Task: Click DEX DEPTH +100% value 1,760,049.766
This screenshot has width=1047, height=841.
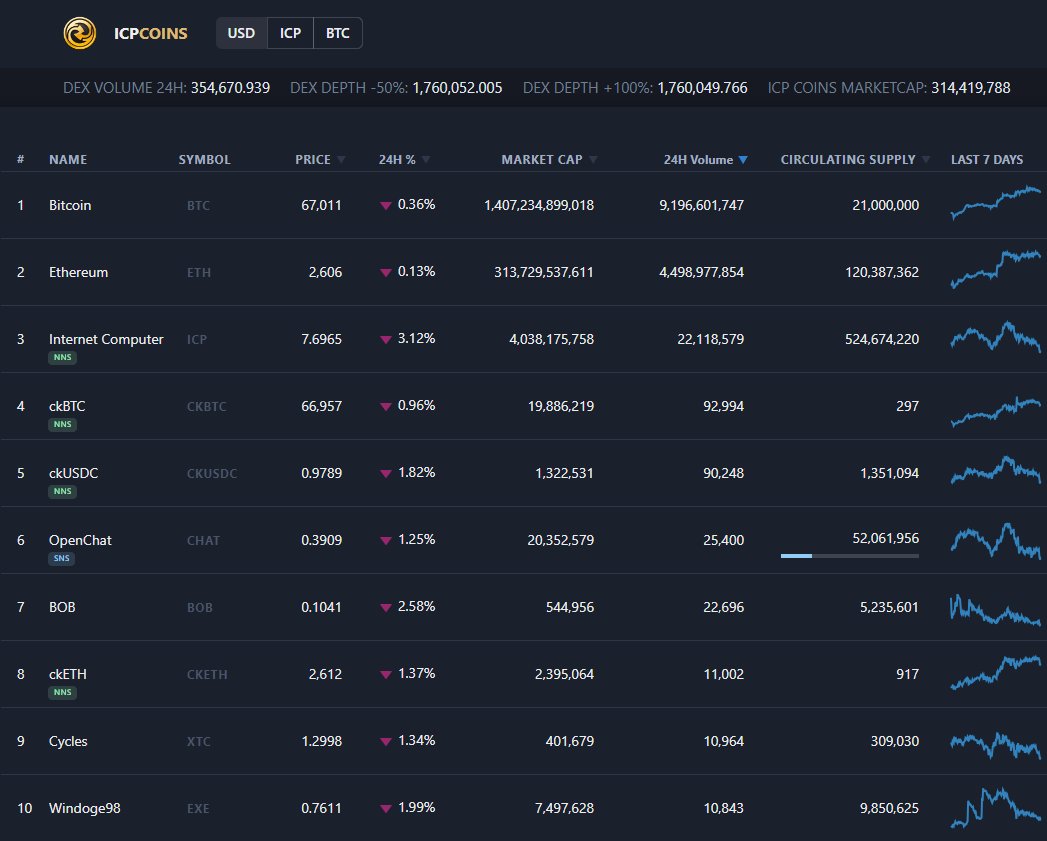Action: pyautogui.click(x=702, y=88)
